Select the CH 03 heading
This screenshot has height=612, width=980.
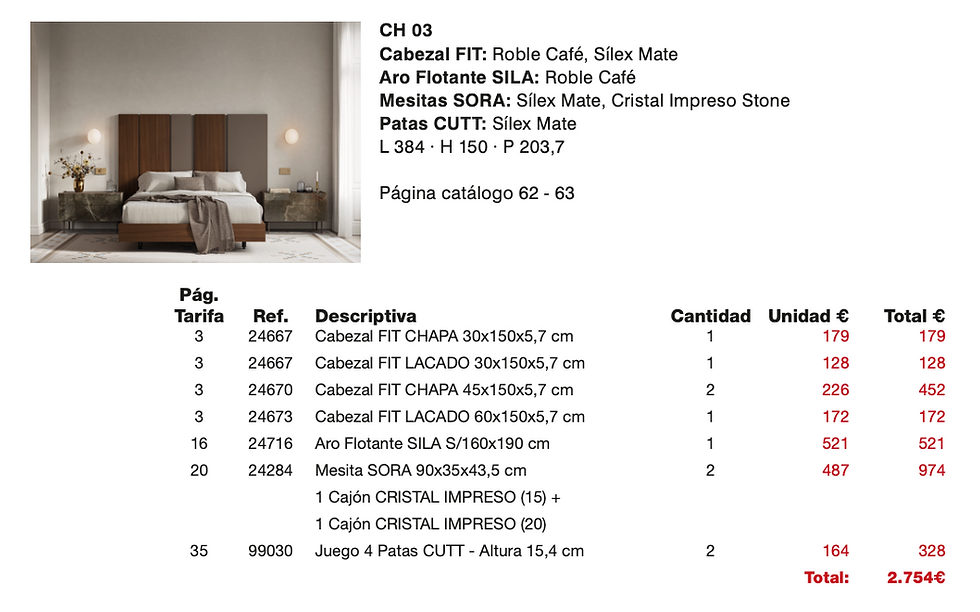click(x=406, y=30)
